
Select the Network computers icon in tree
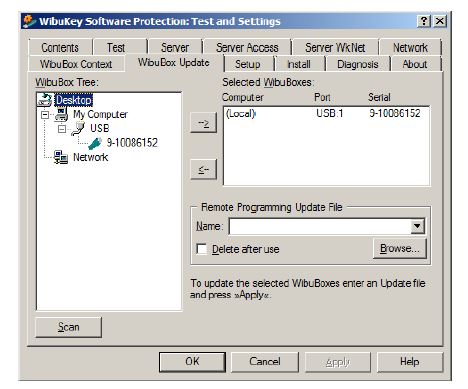coord(61,157)
